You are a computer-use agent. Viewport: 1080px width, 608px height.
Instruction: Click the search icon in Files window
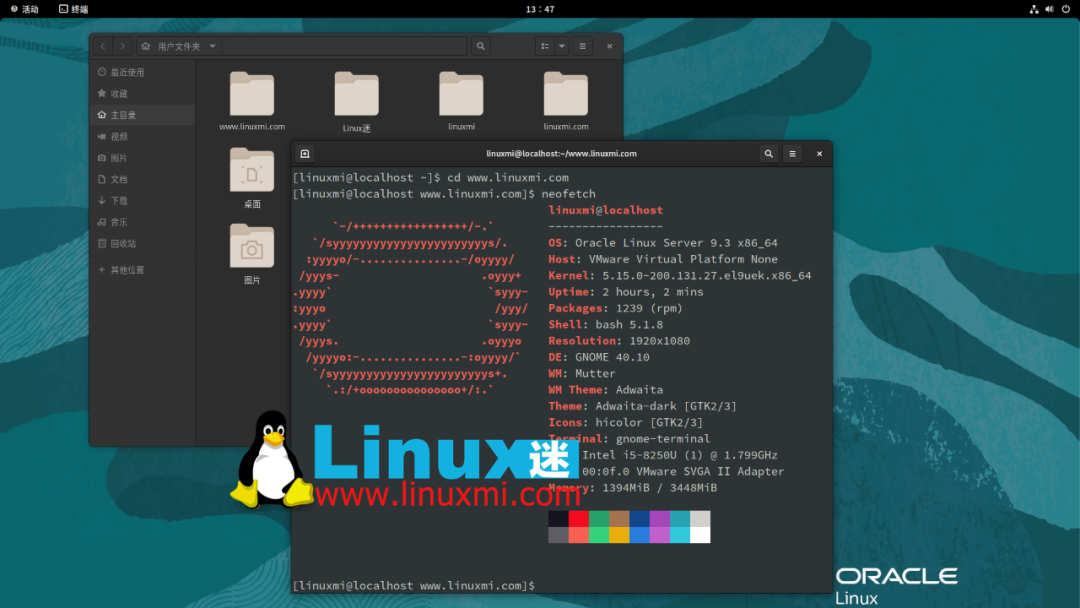click(x=481, y=46)
